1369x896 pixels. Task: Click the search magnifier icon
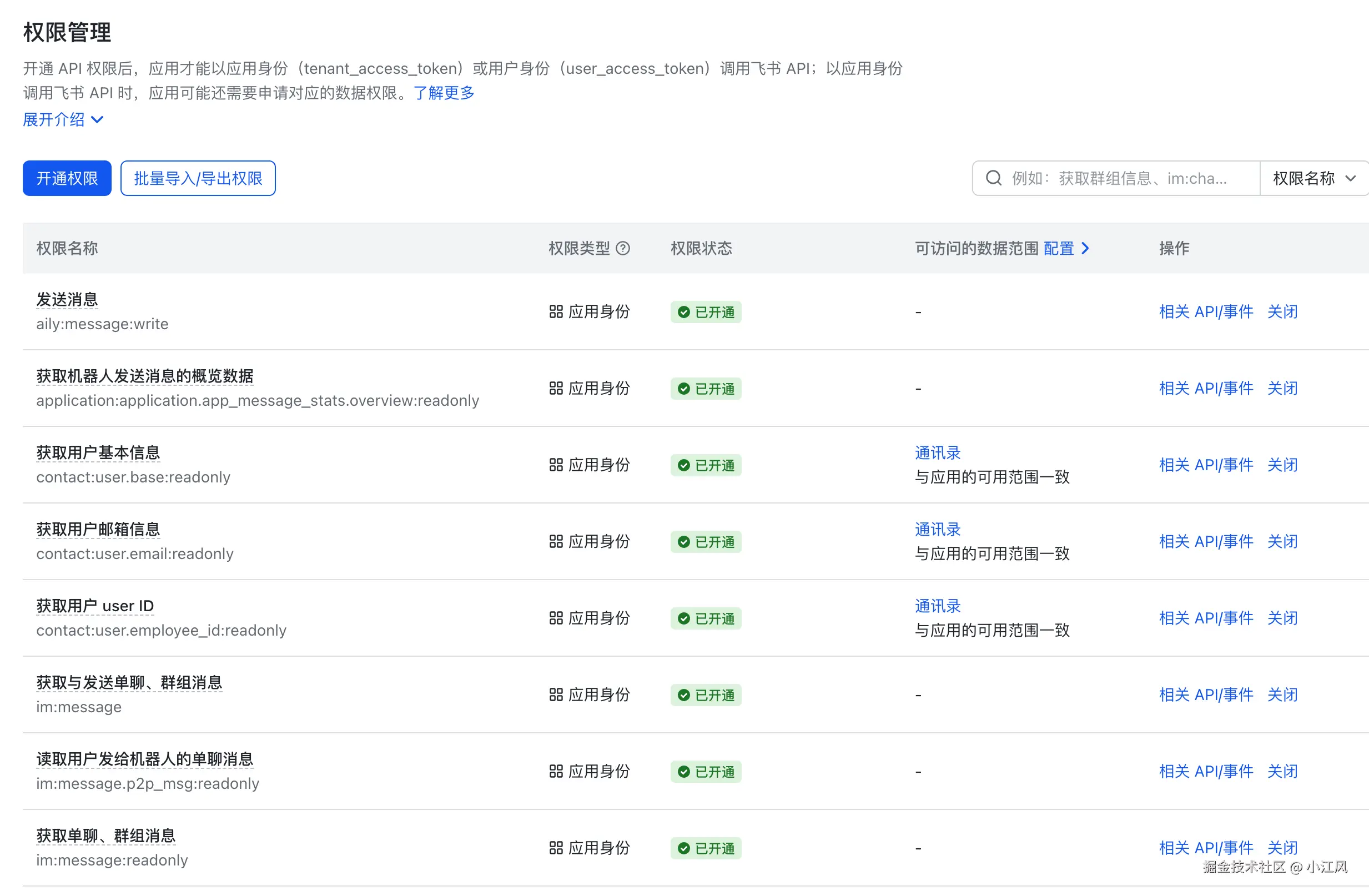pos(993,178)
